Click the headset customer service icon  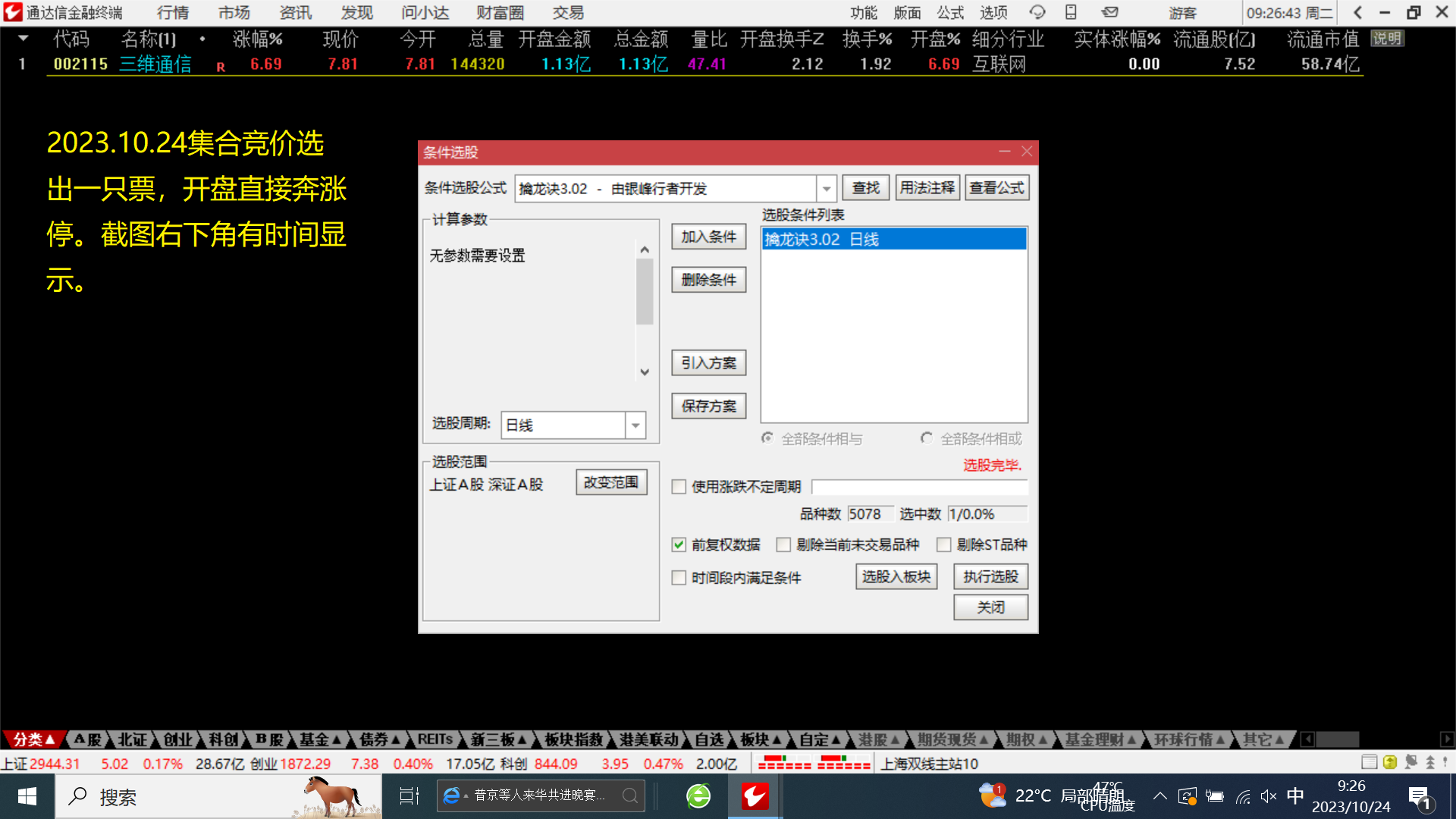[x=1037, y=12]
